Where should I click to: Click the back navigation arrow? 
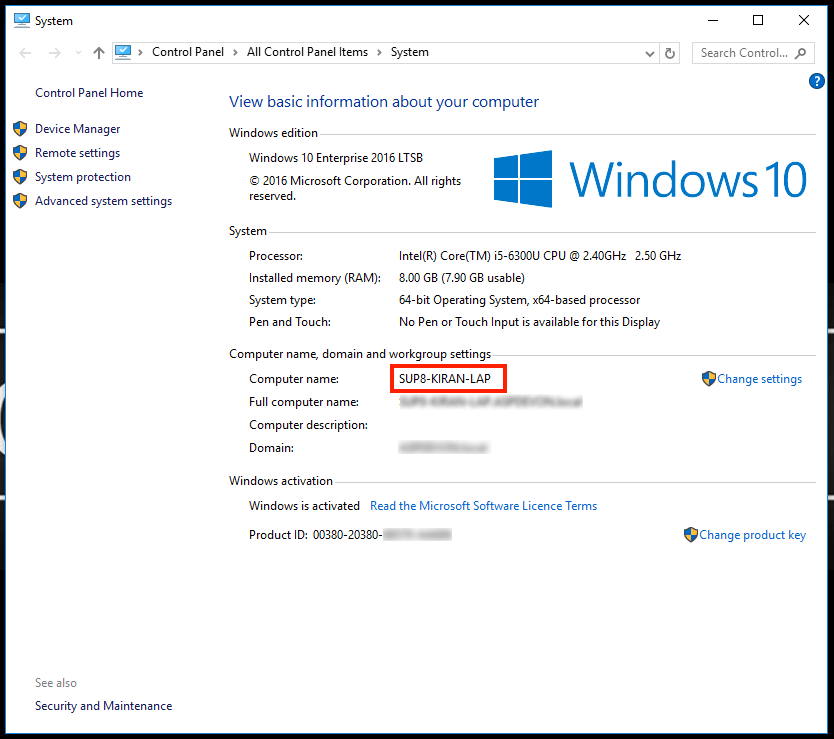point(24,52)
